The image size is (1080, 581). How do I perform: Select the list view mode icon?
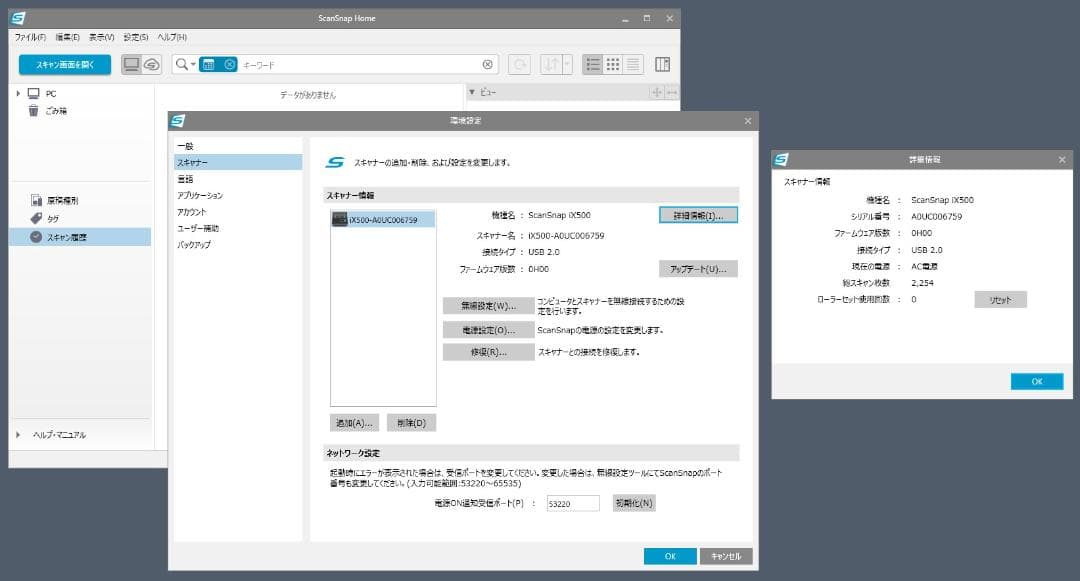click(x=593, y=64)
